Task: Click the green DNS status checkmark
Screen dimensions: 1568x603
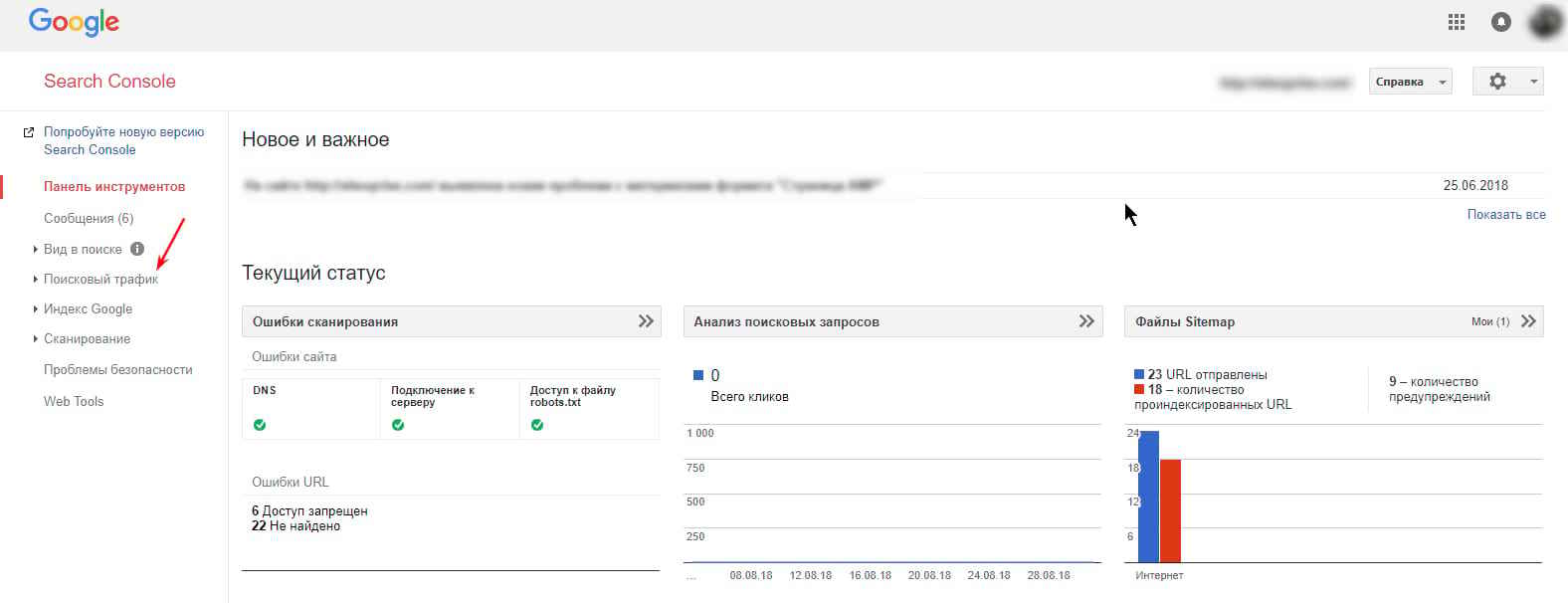Action: [x=260, y=425]
